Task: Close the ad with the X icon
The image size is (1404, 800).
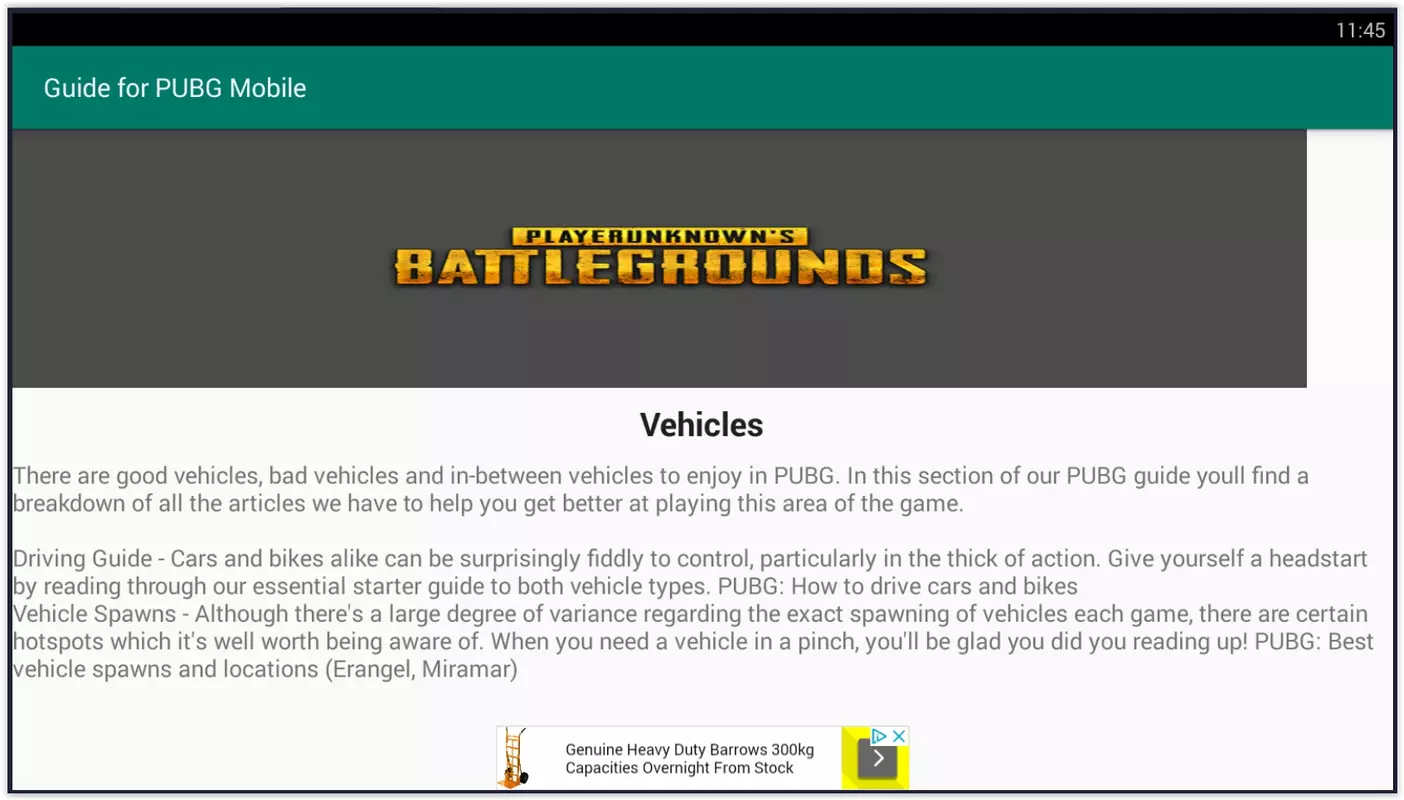Action: [x=899, y=736]
